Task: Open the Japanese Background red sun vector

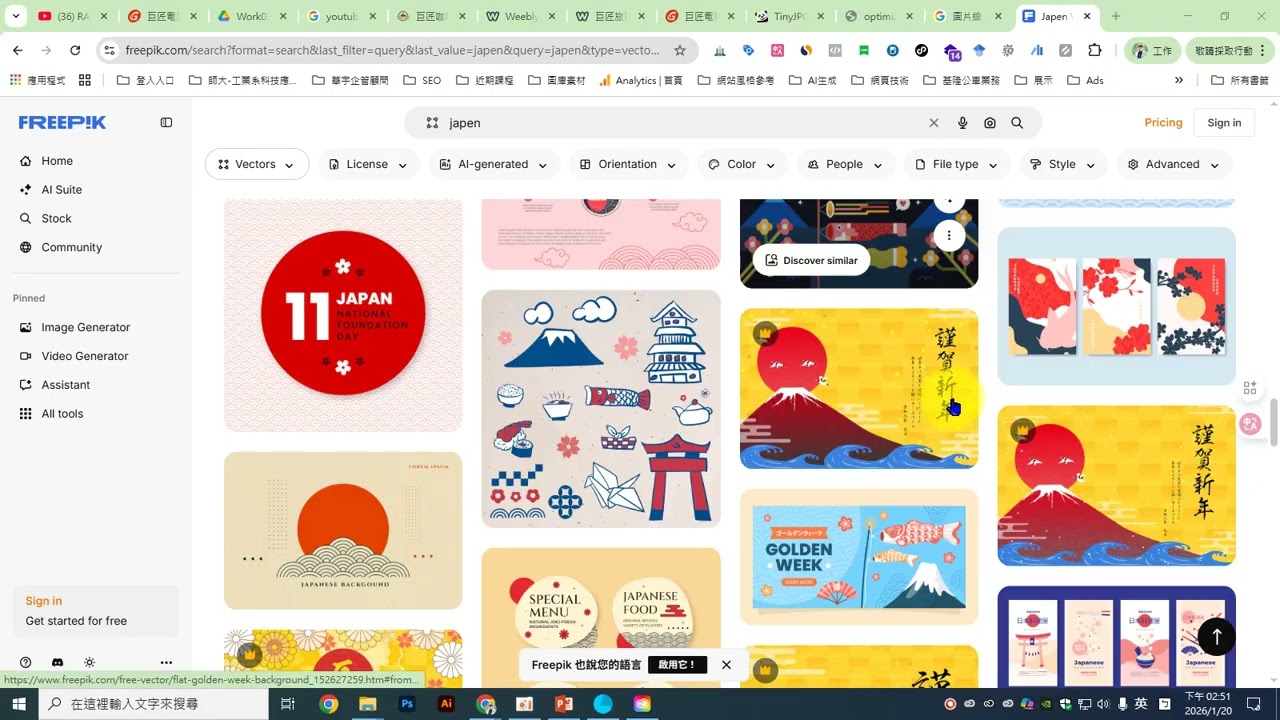Action: coord(343,531)
